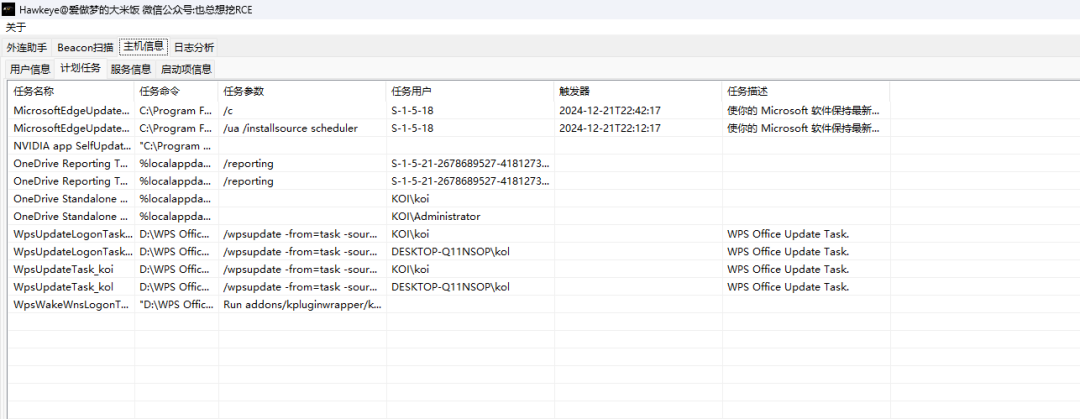Open the 日志分析 tab

tap(194, 48)
